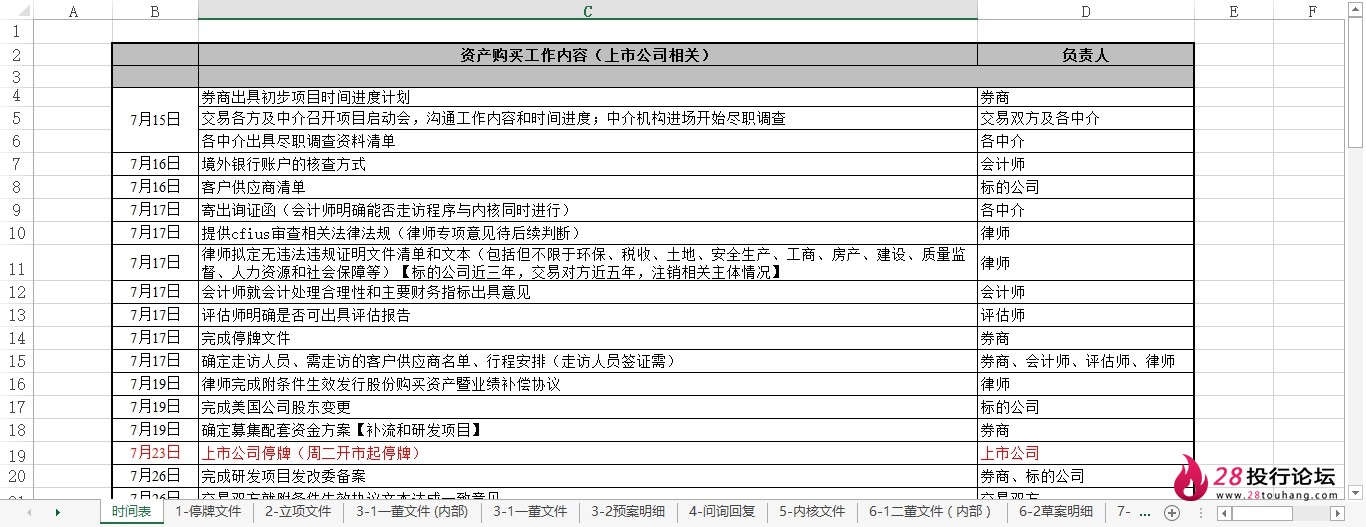Screen dimensions: 1366x527
Task: Go to next sheet tab arrow
Action: tap(58, 512)
